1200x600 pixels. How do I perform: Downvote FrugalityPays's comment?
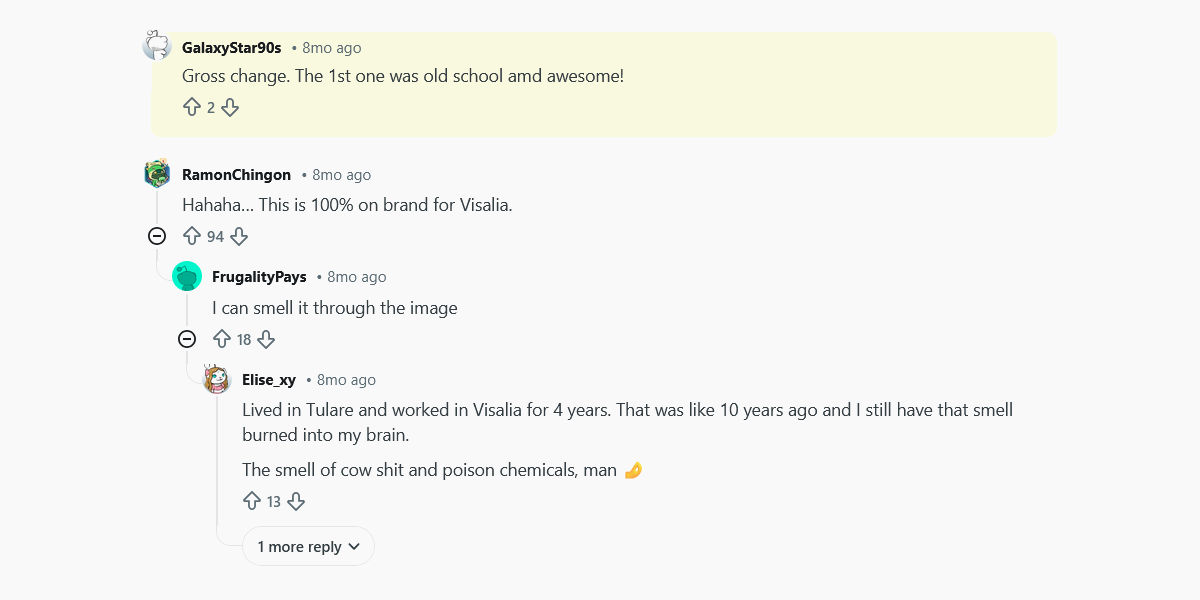point(266,339)
